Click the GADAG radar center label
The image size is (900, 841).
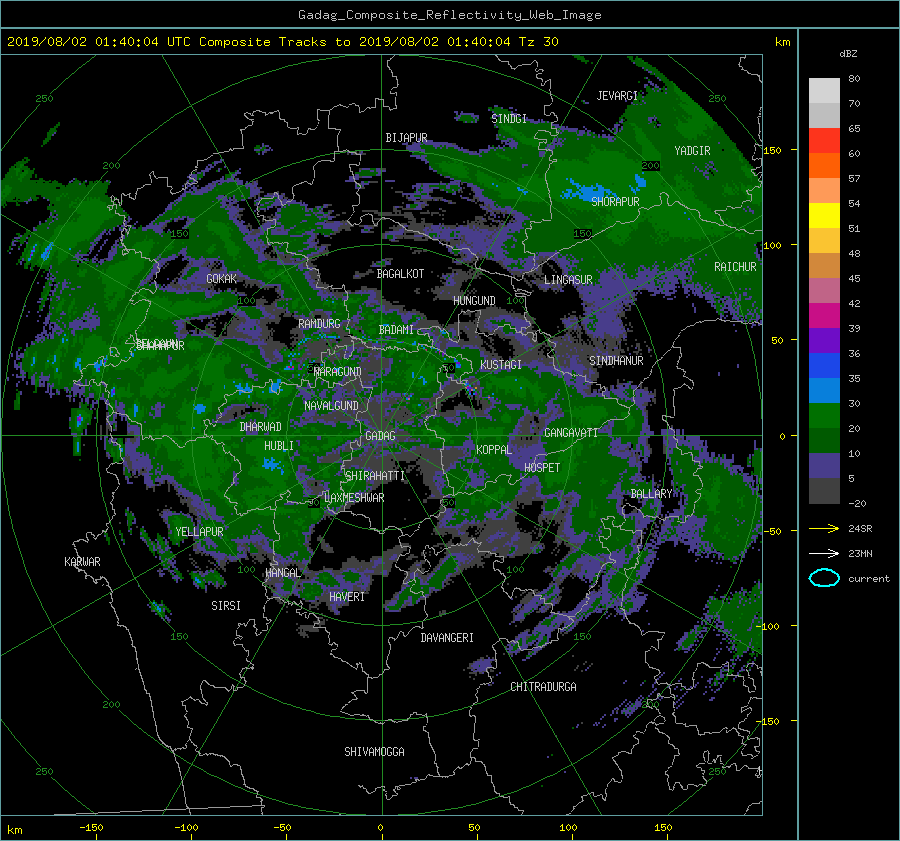click(x=380, y=436)
